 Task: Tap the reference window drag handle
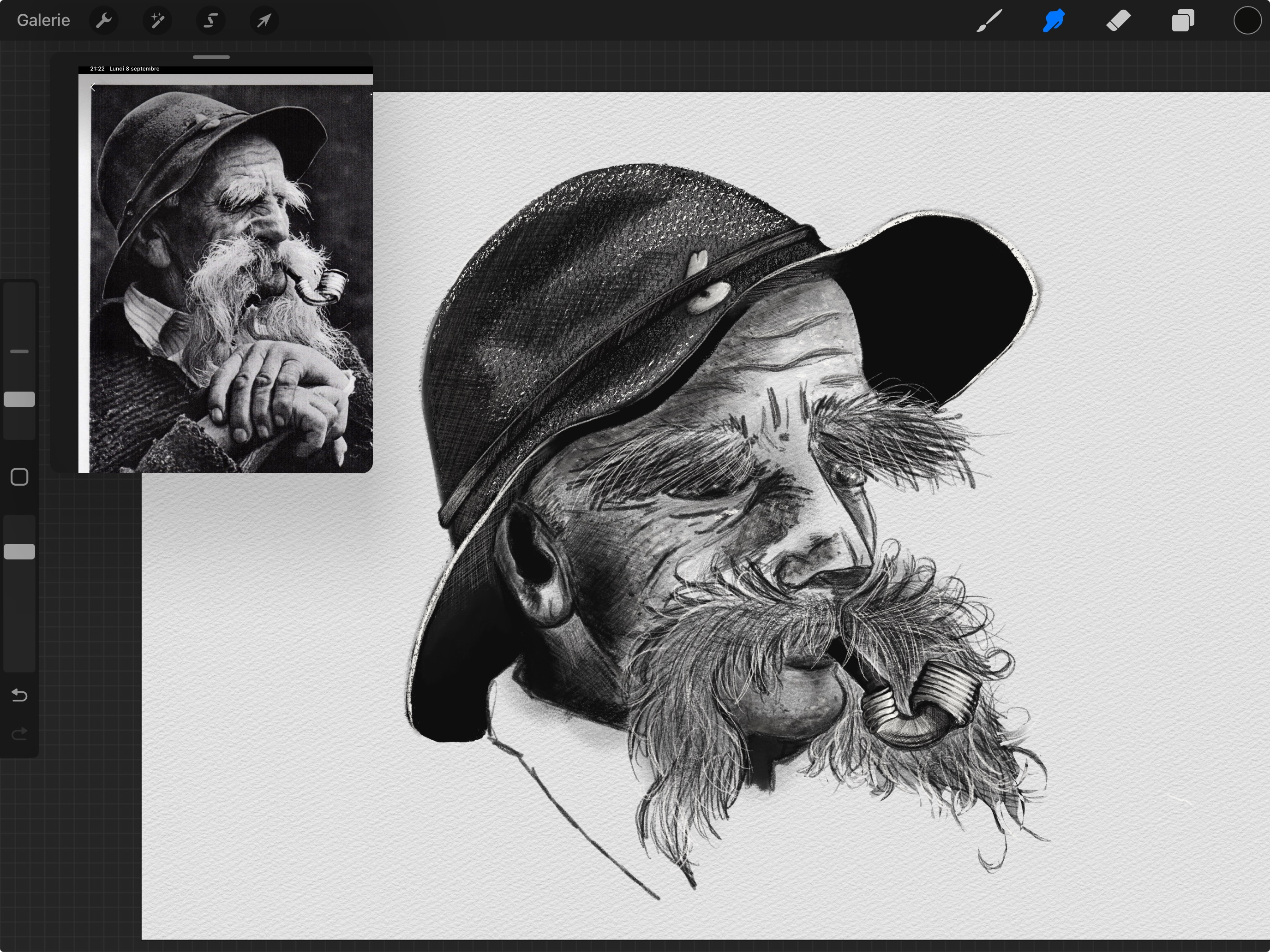click(x=211, y=57)
